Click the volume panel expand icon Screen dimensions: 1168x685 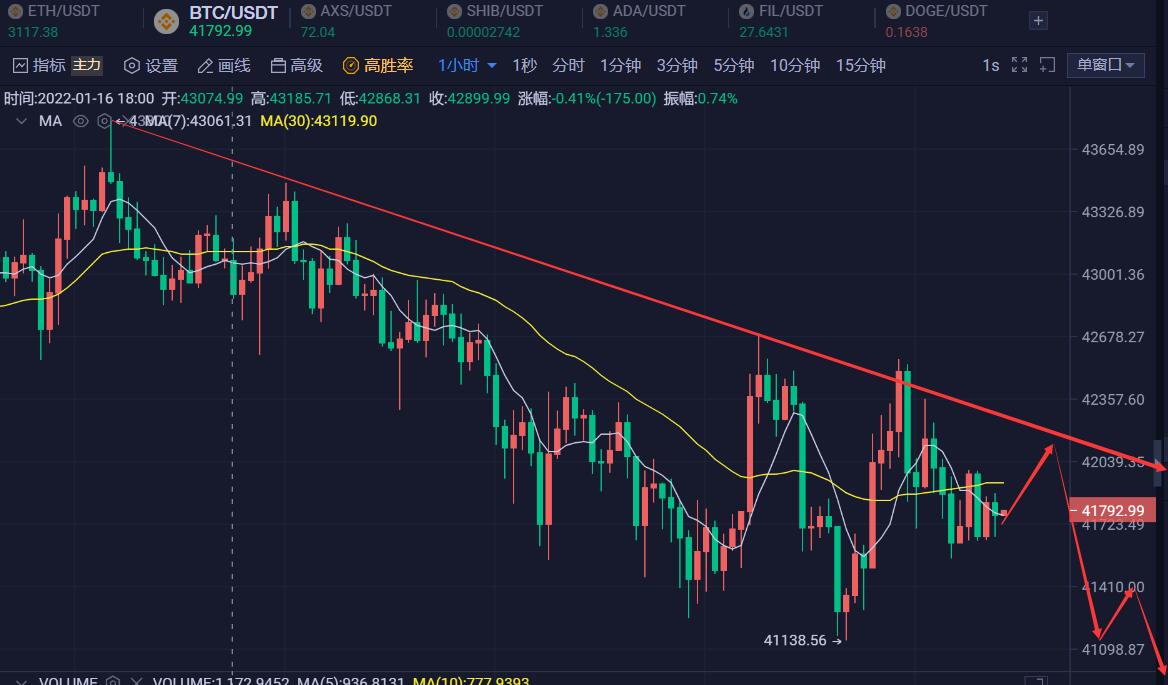pos(1036,681)
